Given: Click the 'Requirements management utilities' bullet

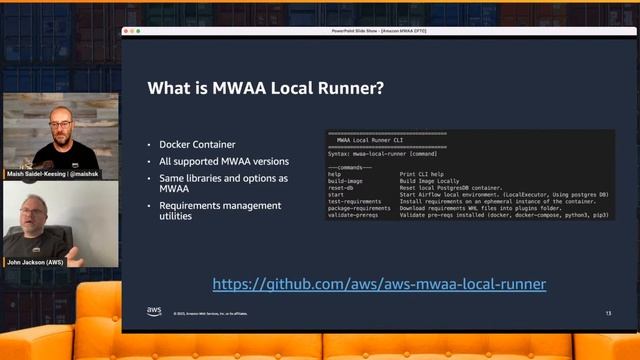Looking at the screenshot, I should tap(220, 211).
